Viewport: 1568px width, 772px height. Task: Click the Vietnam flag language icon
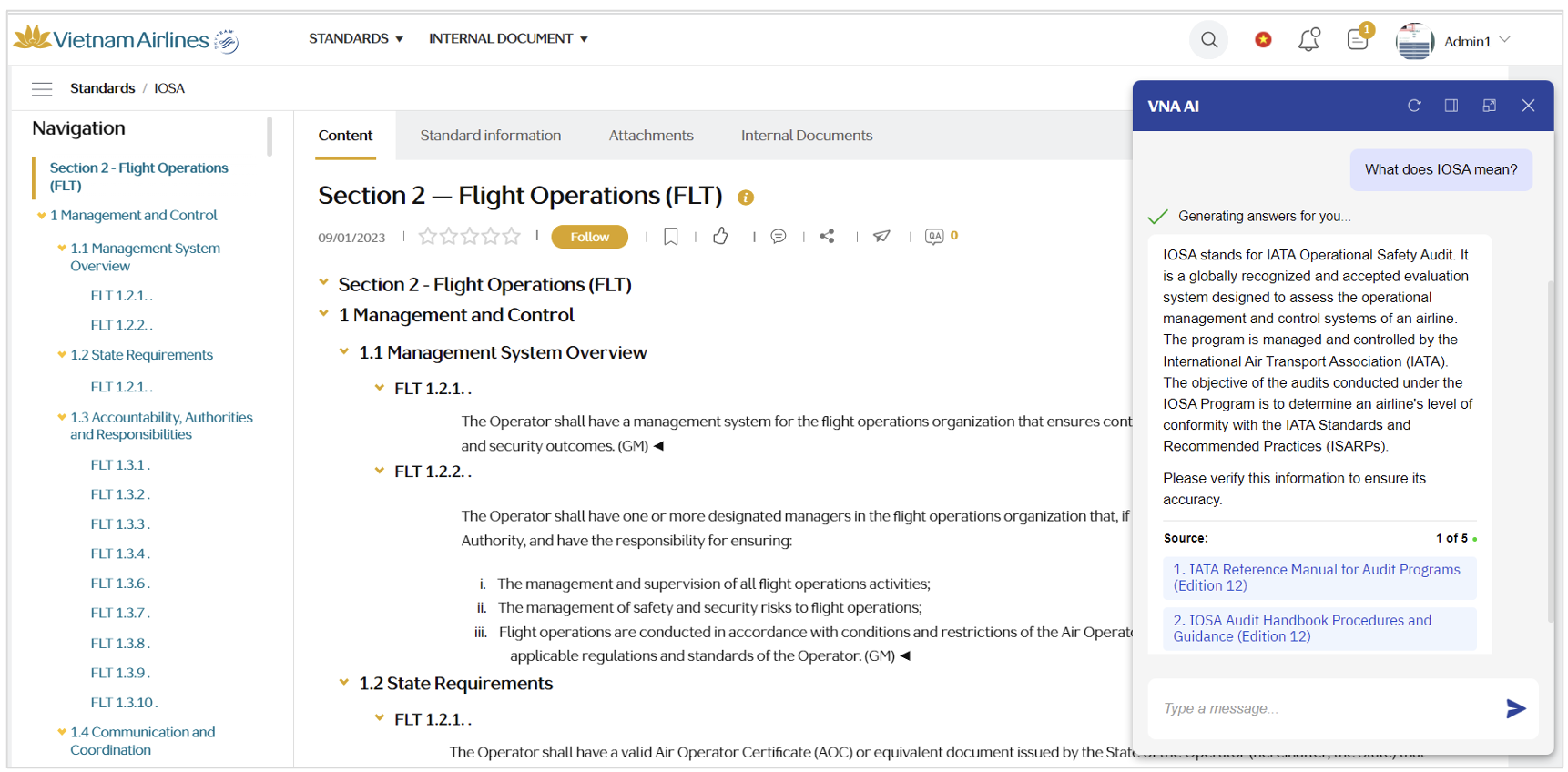(1263, 40)
